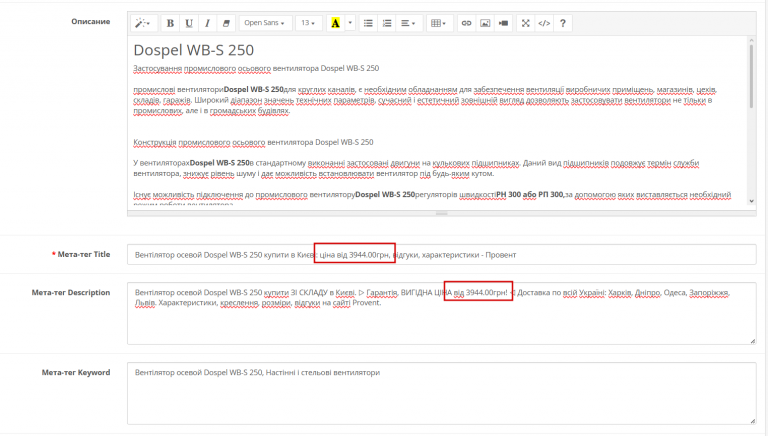Click the Мета-тег Title label

(x=84, y=254)
